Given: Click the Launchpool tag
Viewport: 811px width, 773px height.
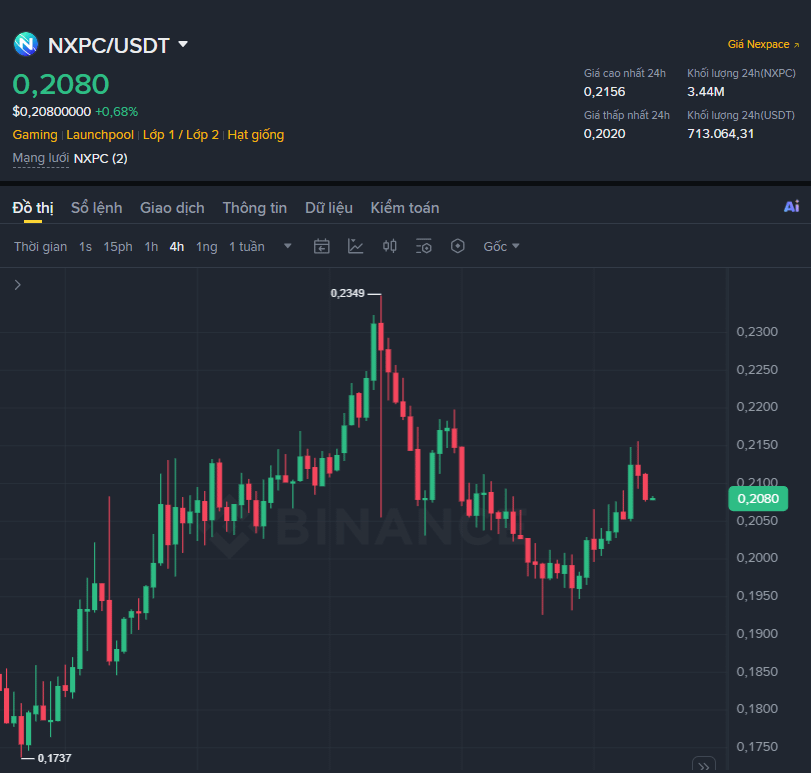Looking at the screenshot, I should click(100, 135).
